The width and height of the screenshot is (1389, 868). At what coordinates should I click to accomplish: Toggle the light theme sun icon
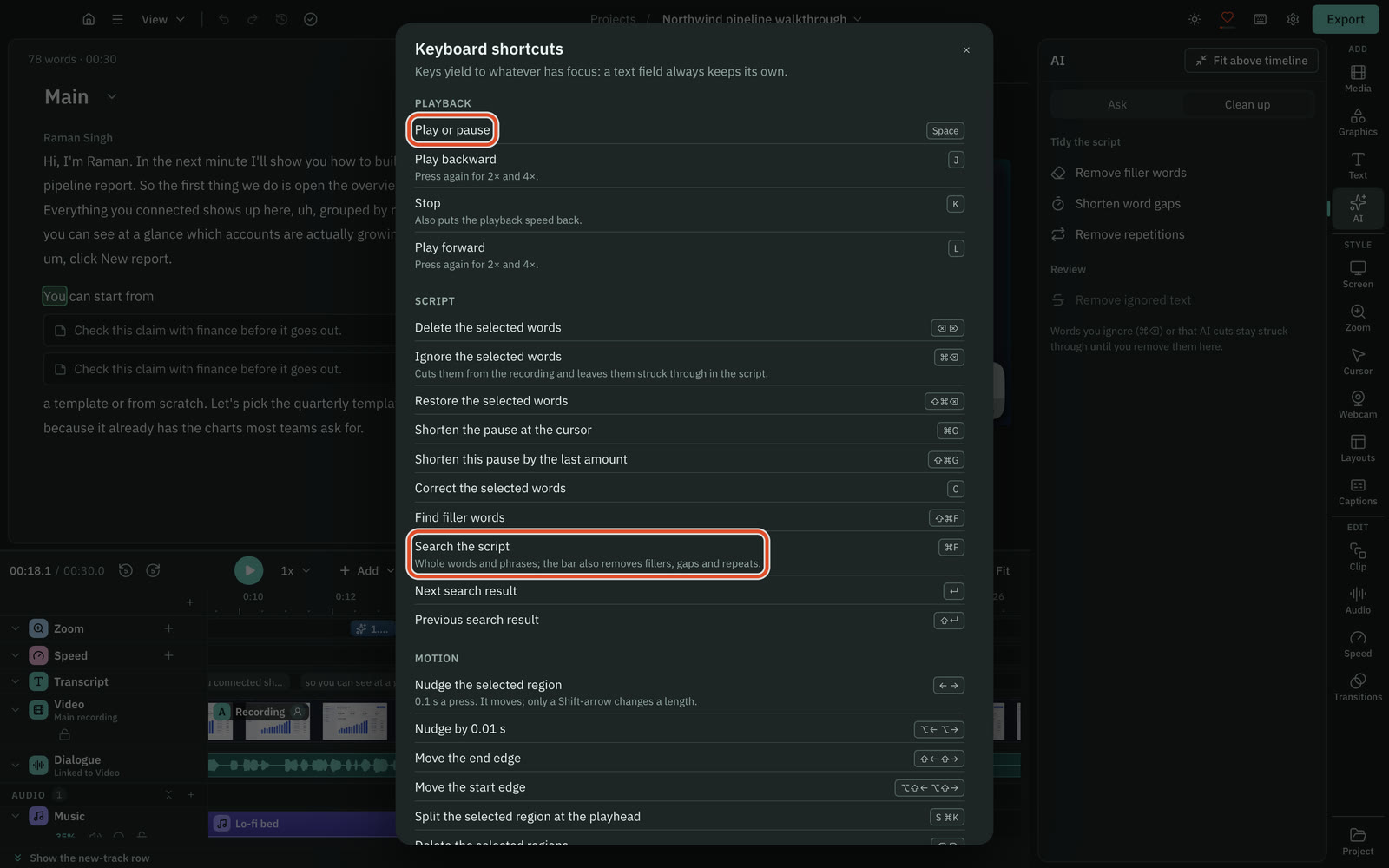[1195, 19]
